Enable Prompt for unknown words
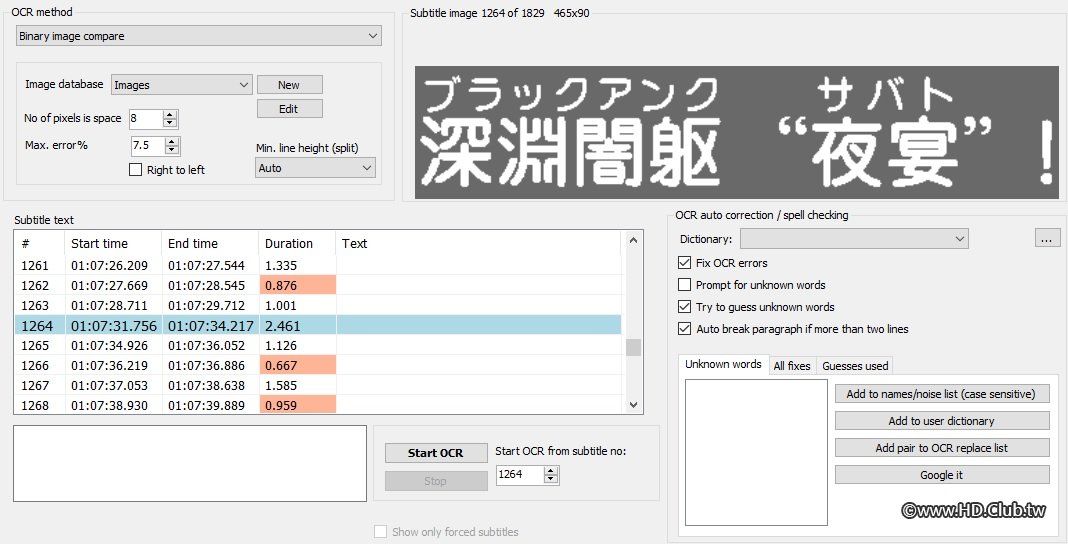1068x544 pixels. pyautogui.click(x=685, y=285)
